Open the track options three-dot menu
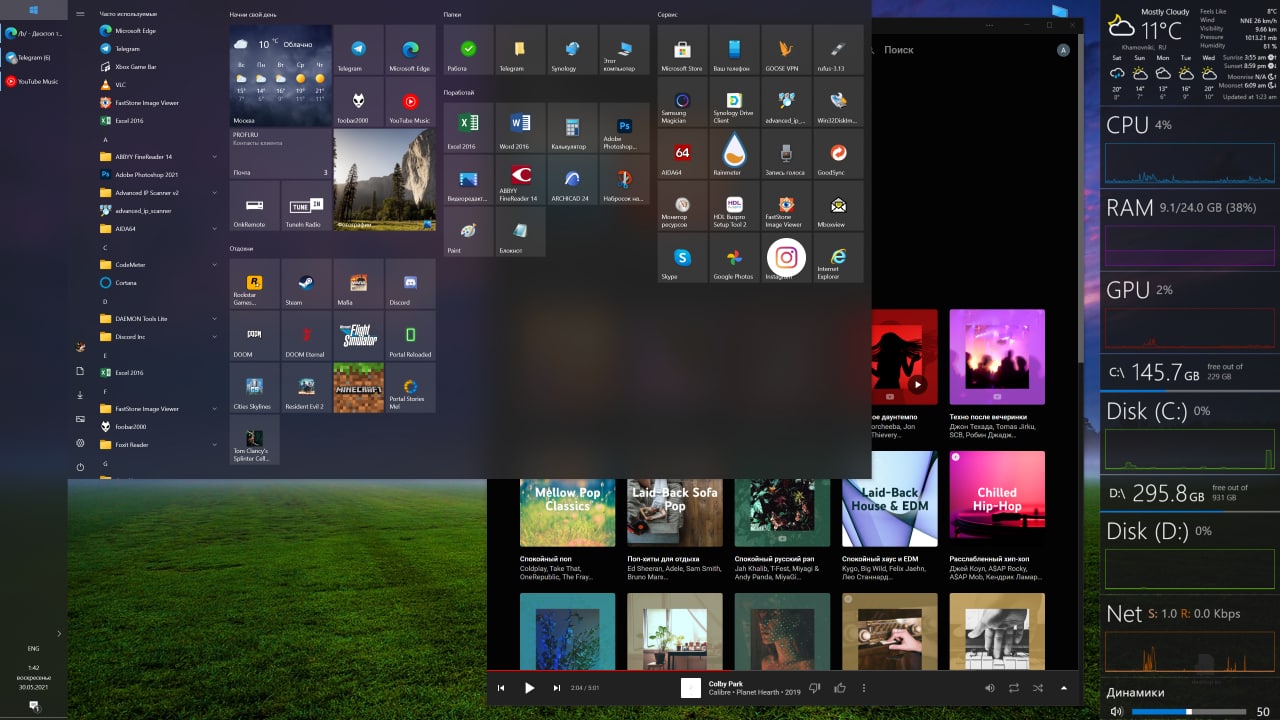This screenshot has height=720, width=1280. click(x=864, y=688)
